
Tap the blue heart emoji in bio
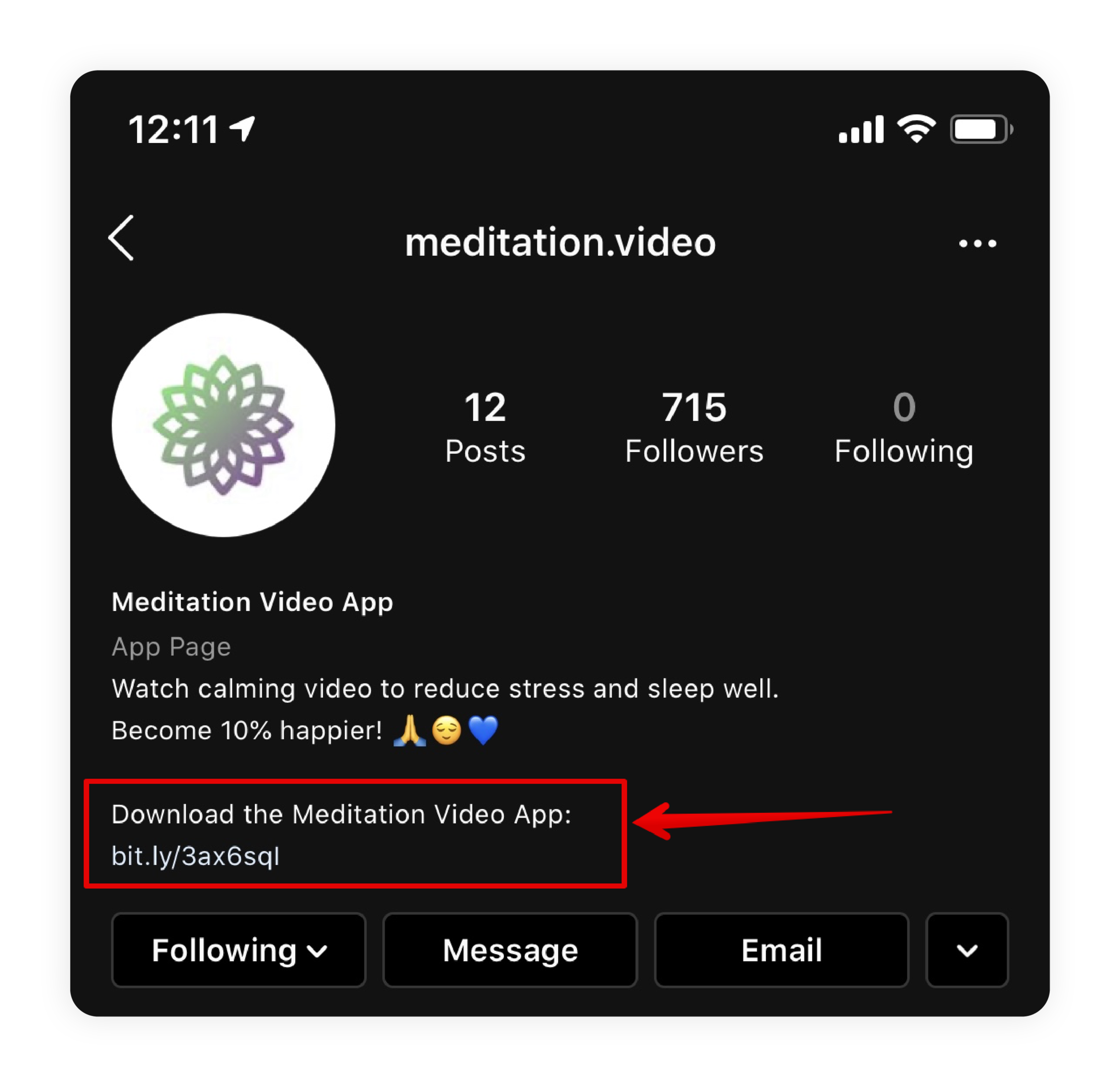coord(483,731)
